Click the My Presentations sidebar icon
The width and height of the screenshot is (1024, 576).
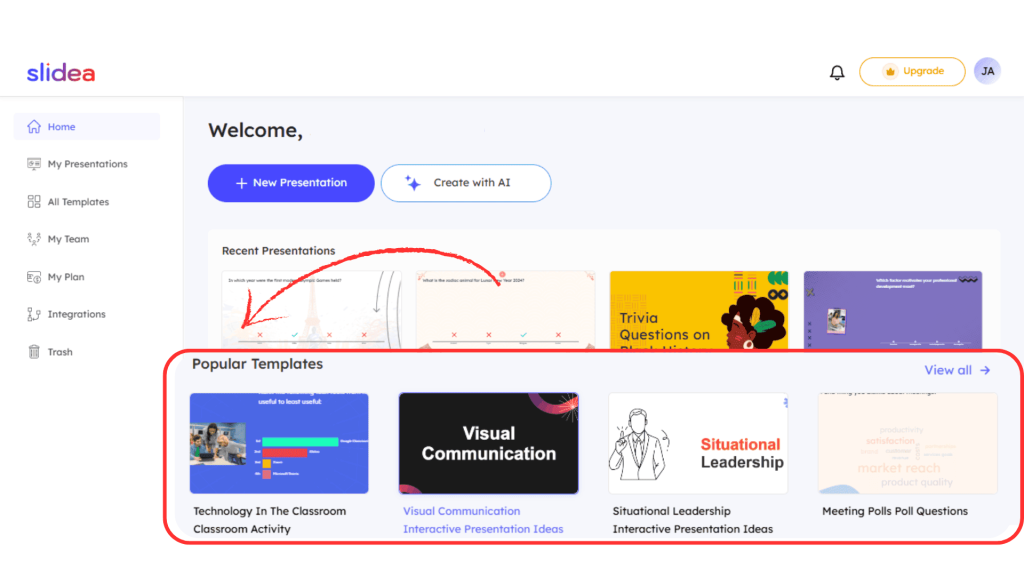[34, 164]
